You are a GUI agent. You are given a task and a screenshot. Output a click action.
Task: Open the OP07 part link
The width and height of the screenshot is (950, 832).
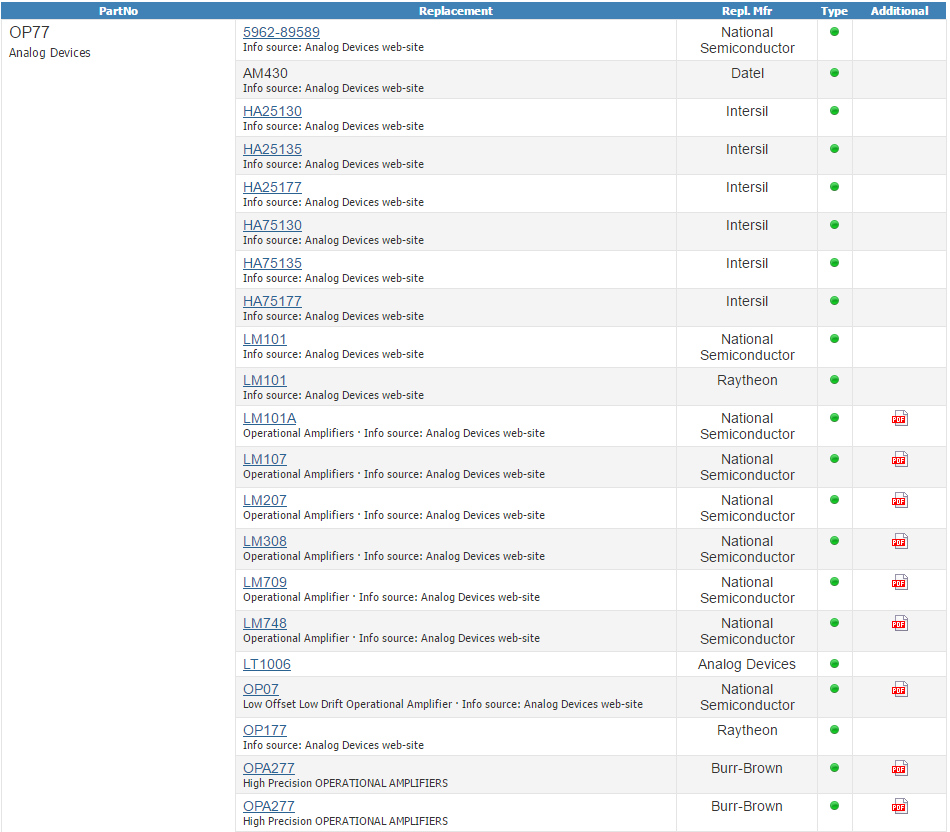(261, 690)
